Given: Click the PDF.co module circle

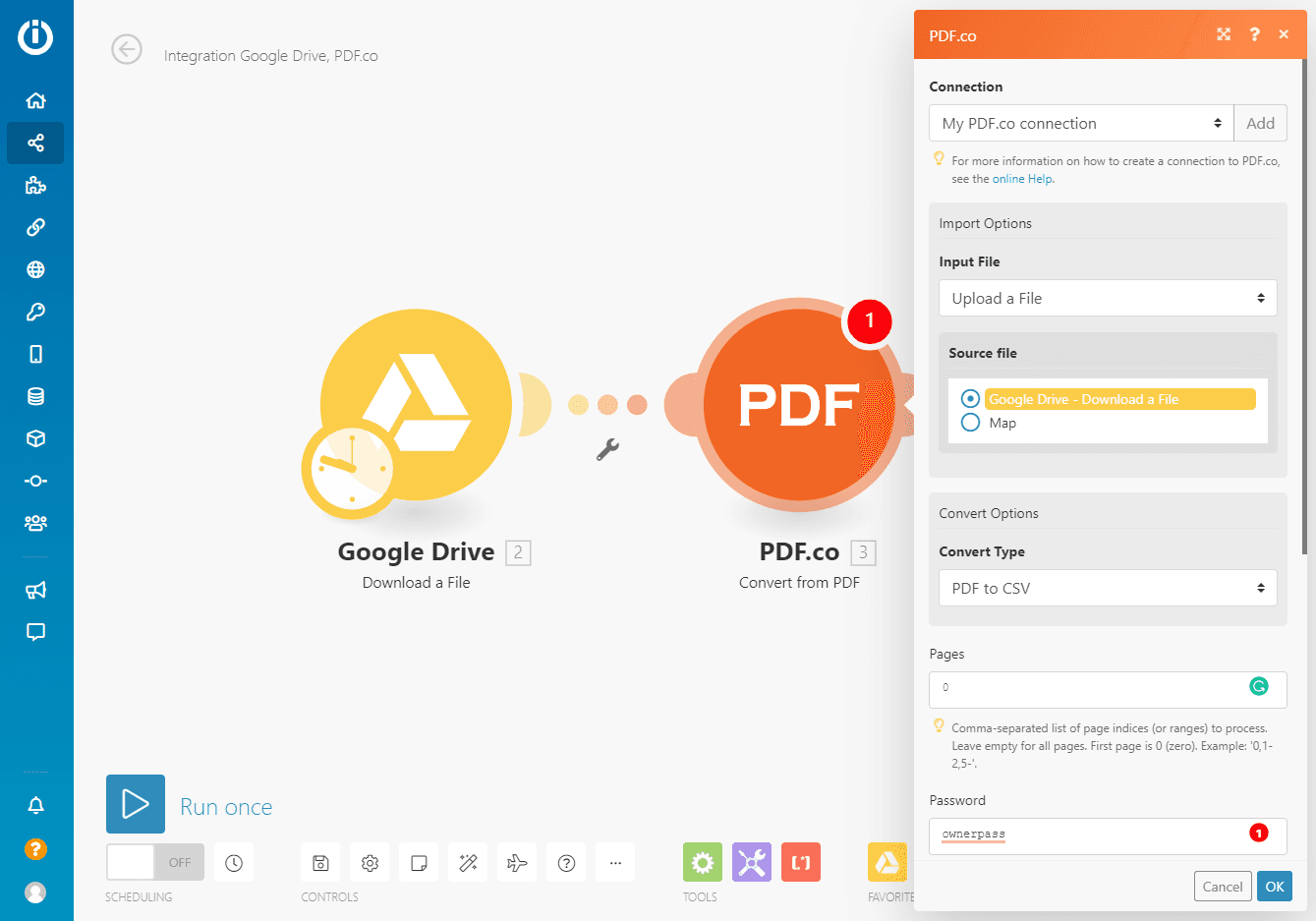Looking at the screenshot, I should (798, 405).
